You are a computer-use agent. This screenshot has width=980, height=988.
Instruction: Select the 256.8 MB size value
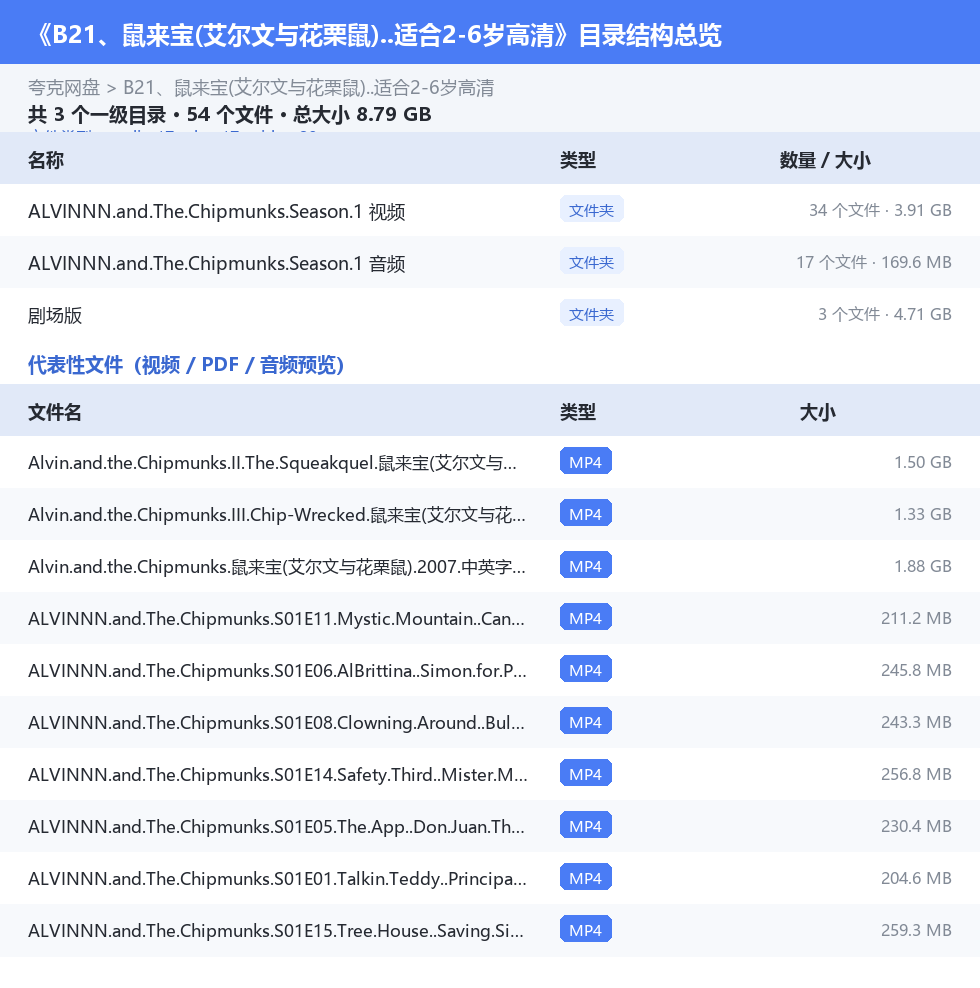[x=916, y=774]
